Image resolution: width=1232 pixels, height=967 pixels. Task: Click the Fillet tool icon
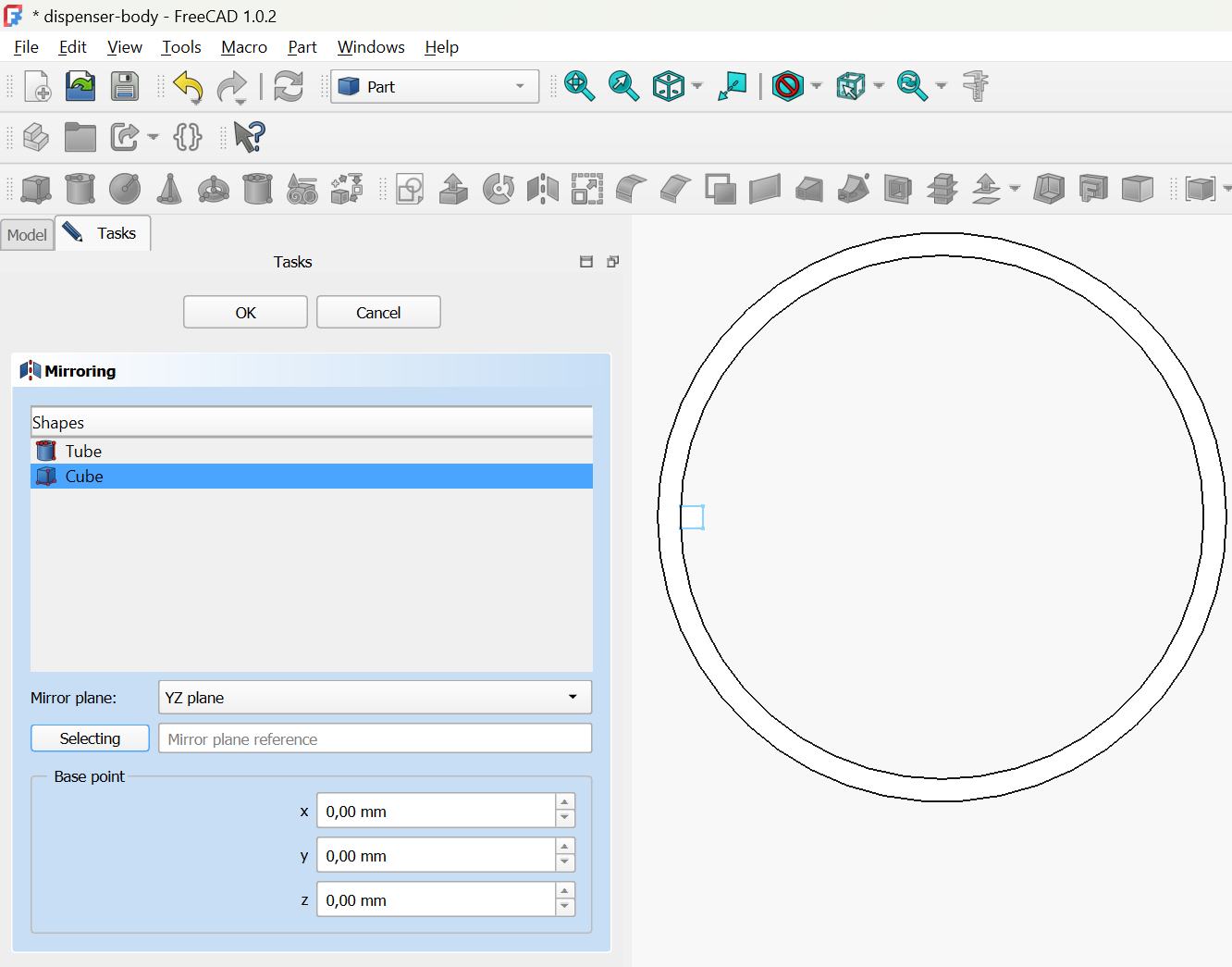tap(631, 189)
